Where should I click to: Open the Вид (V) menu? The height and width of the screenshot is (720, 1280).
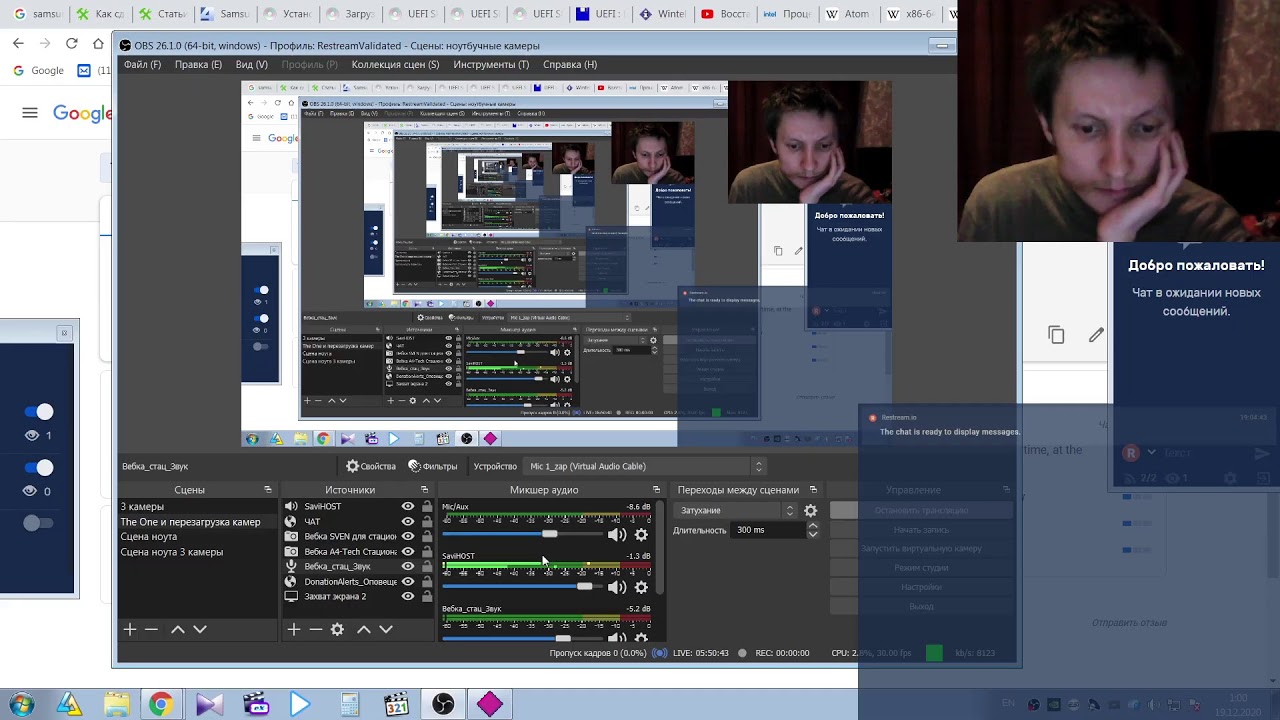(x=252, y=64)
